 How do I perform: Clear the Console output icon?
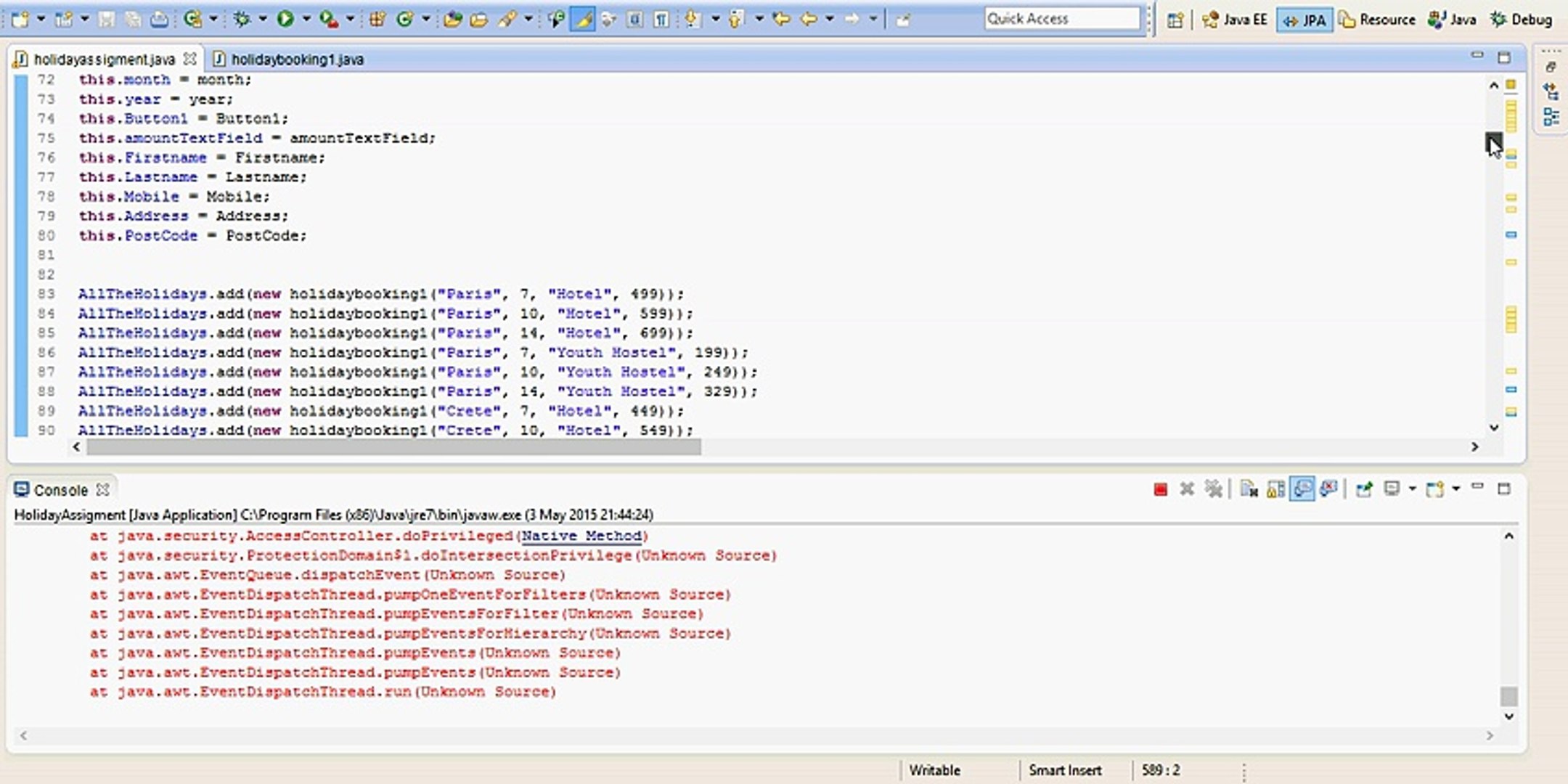pos(1249,489)
